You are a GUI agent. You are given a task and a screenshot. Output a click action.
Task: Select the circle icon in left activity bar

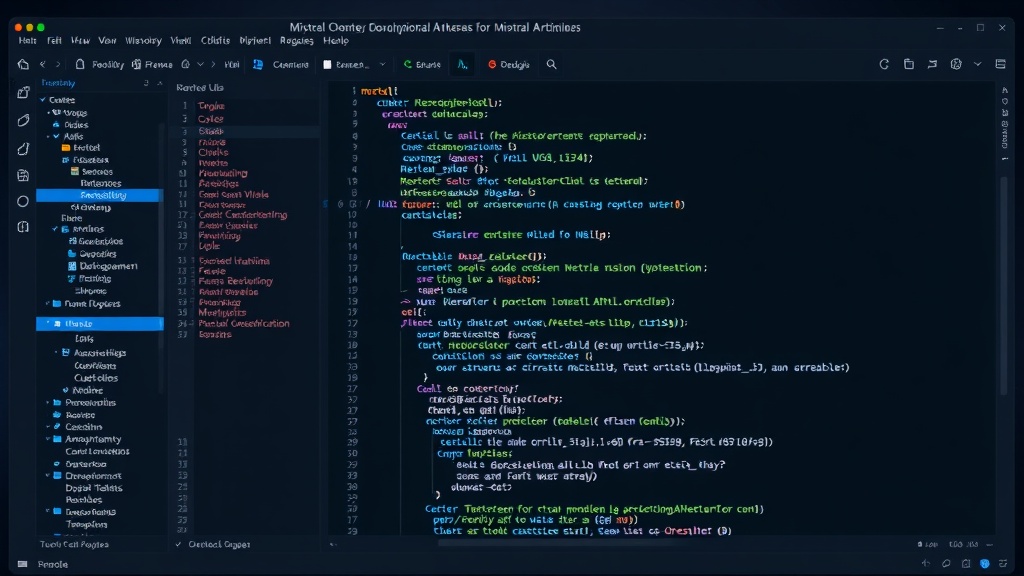coord(23,201)
